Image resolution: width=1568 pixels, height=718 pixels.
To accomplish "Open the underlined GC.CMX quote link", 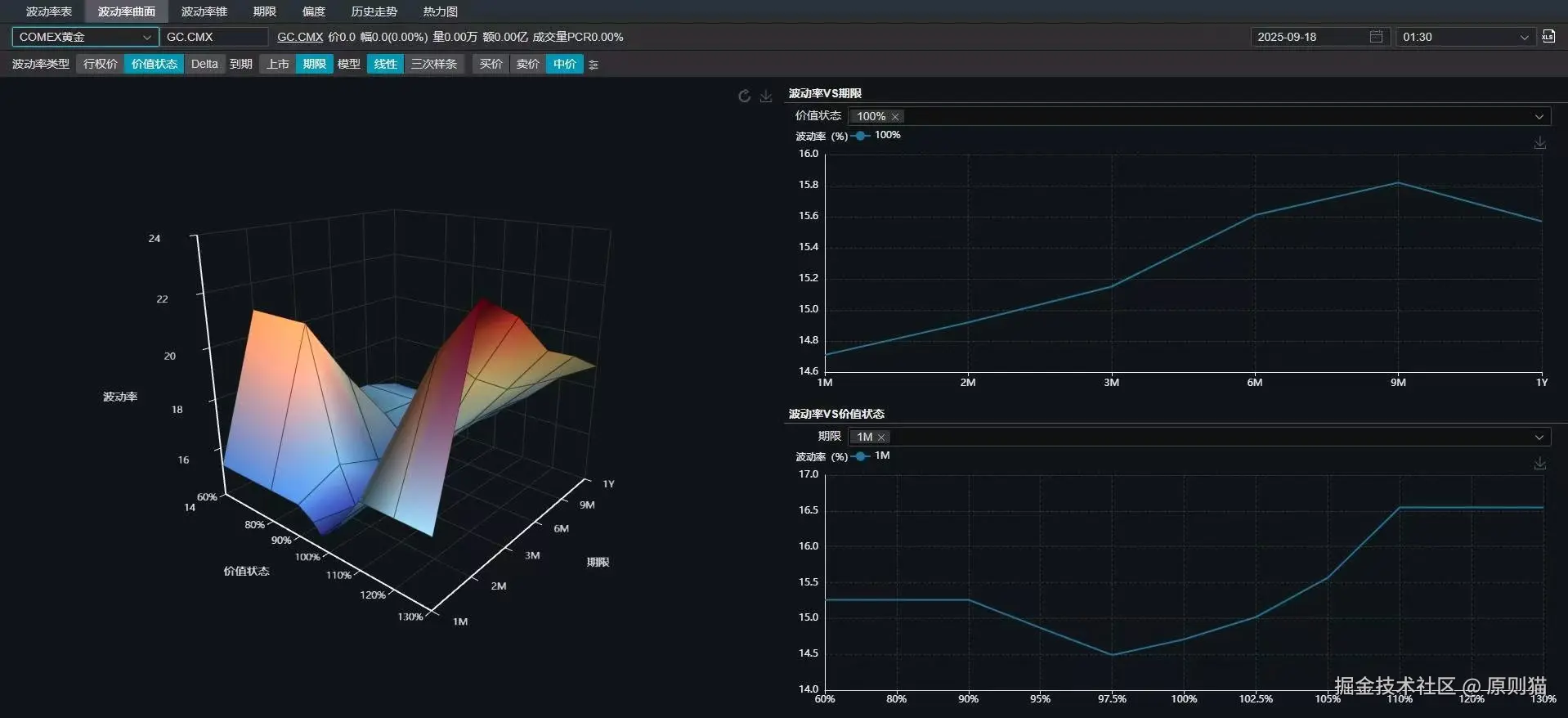I will click(300, 37).
